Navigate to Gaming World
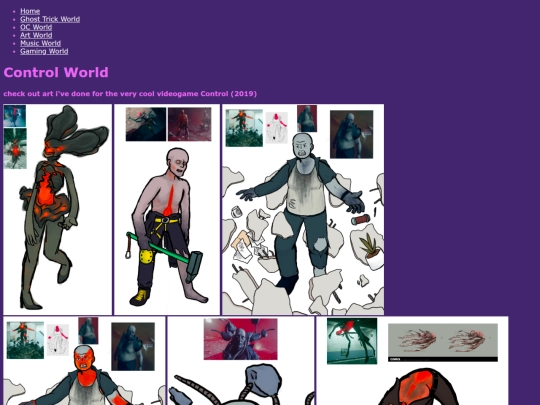The image size is (540, 405). click(44, 51)
